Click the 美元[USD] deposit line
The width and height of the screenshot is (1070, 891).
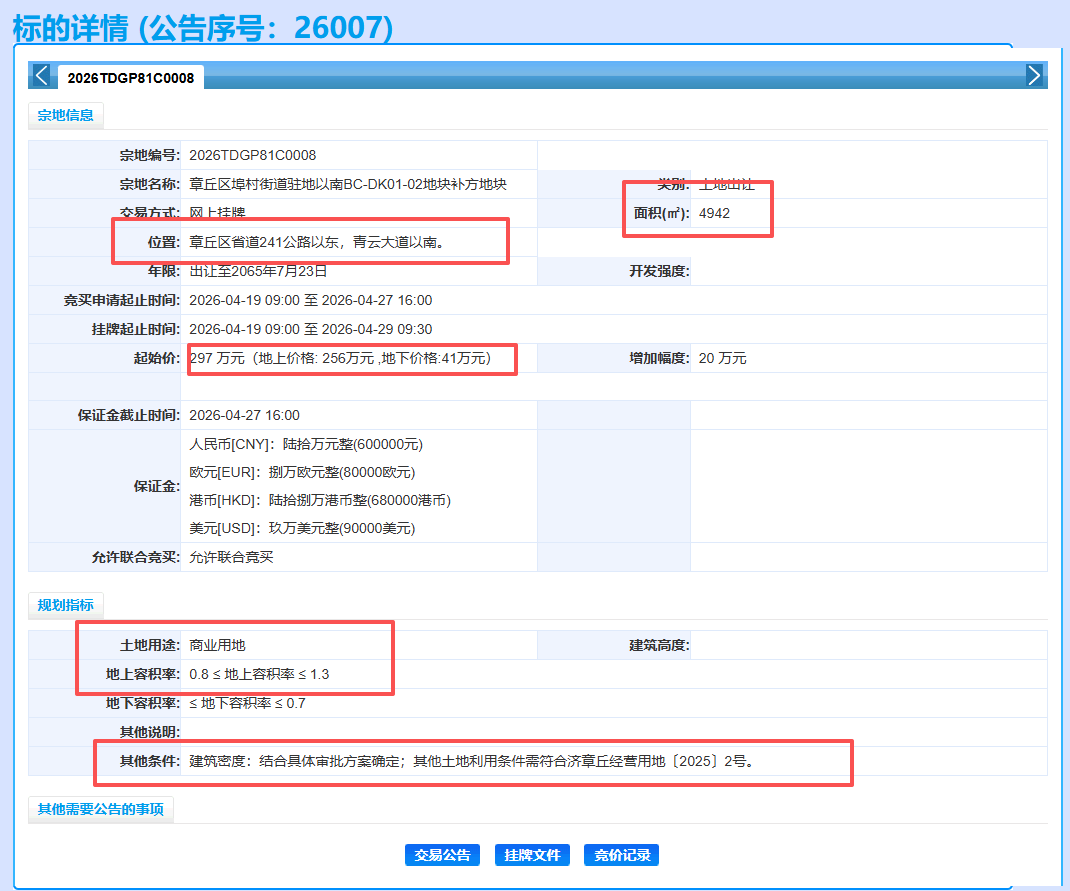(x=302, y=528)
